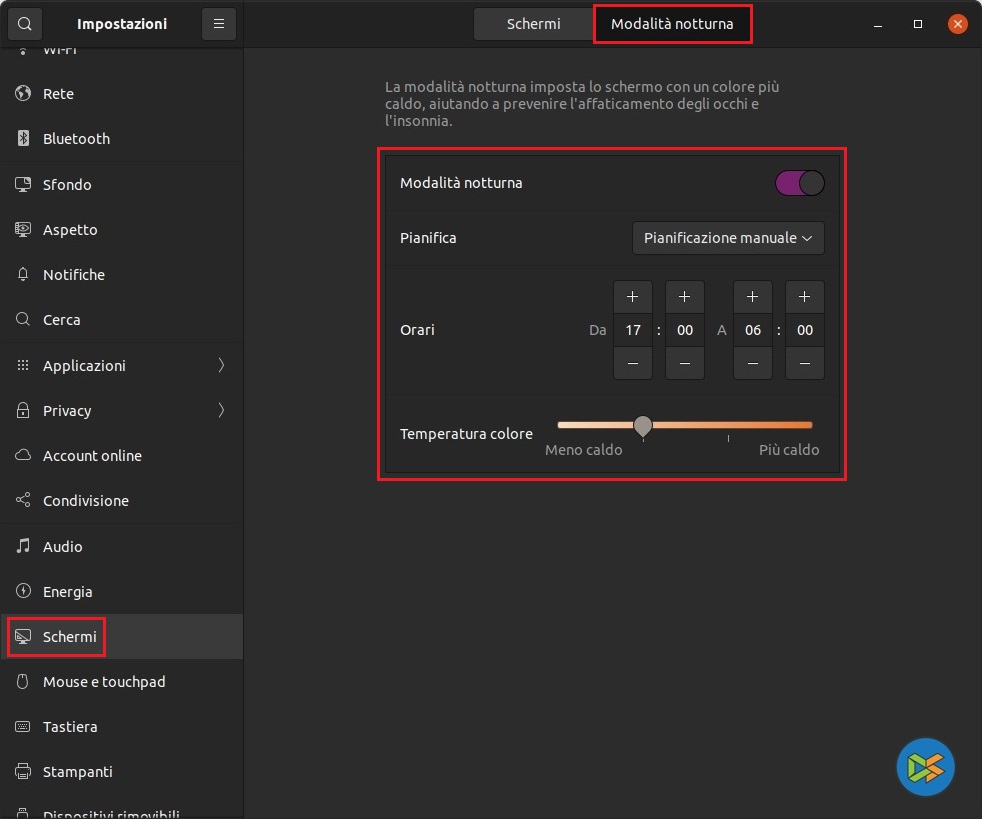The width and height of the screenshot is (982, 819).
Task: Select the Notifiche bell icon
Action: coord(24,275)
